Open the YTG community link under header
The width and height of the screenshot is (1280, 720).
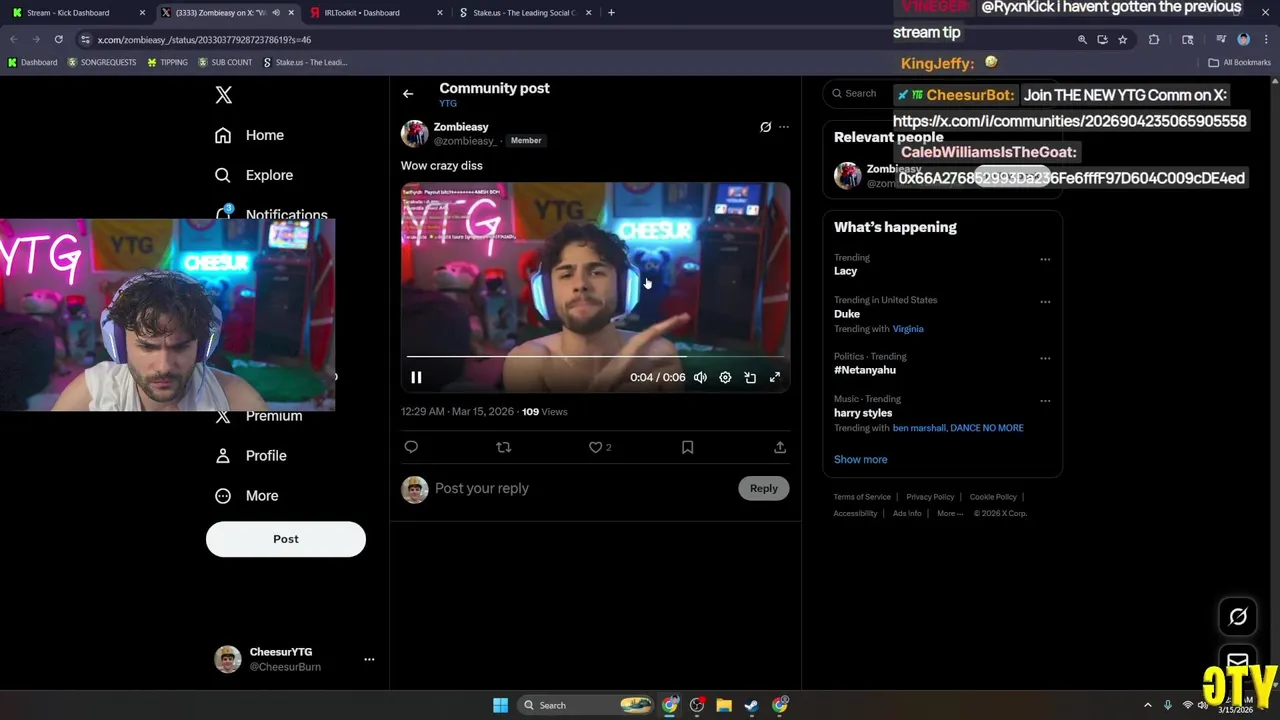[x=448, y=103]
